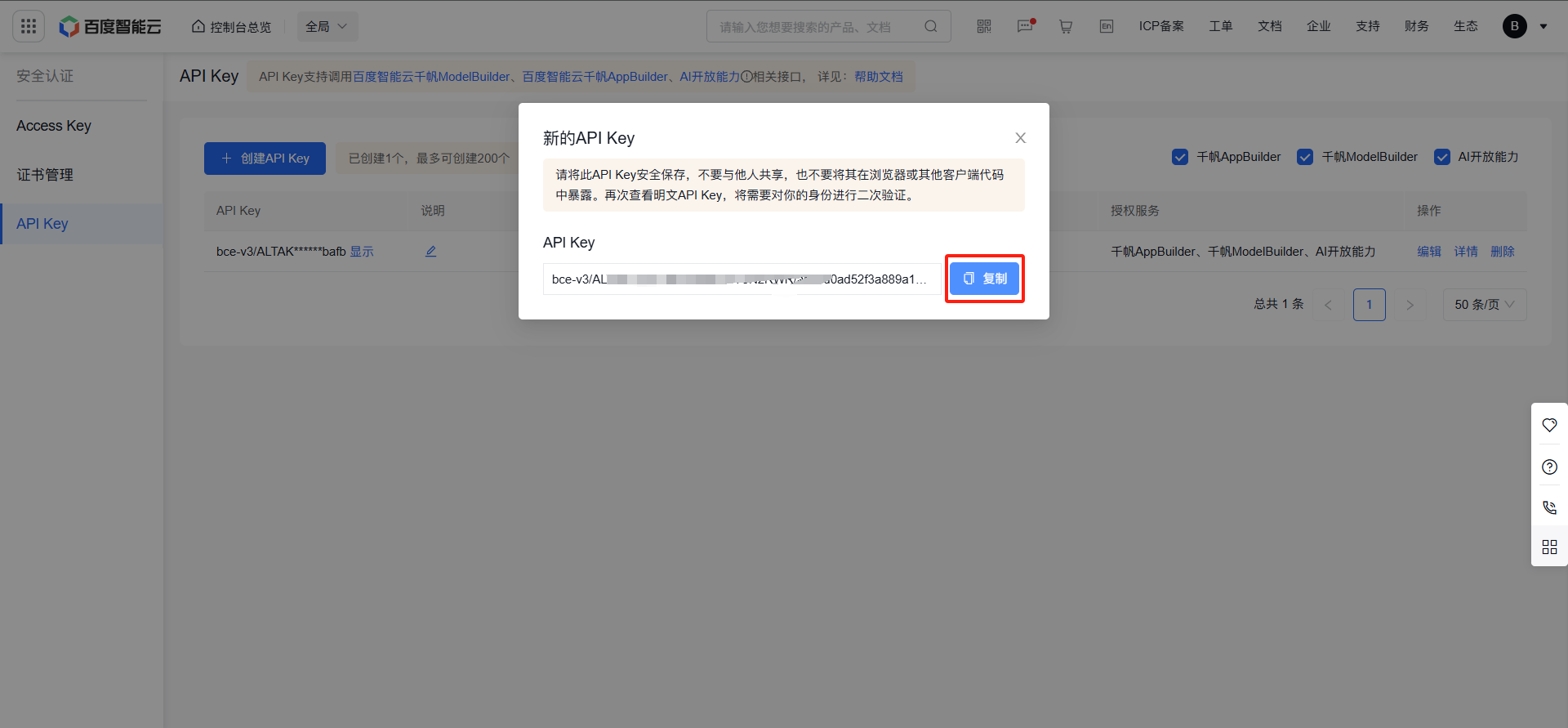Image resolution: width=1568 pixels, height=728 pixels.
Task: Open the shopping cart icon
Action: (1066, 26)
